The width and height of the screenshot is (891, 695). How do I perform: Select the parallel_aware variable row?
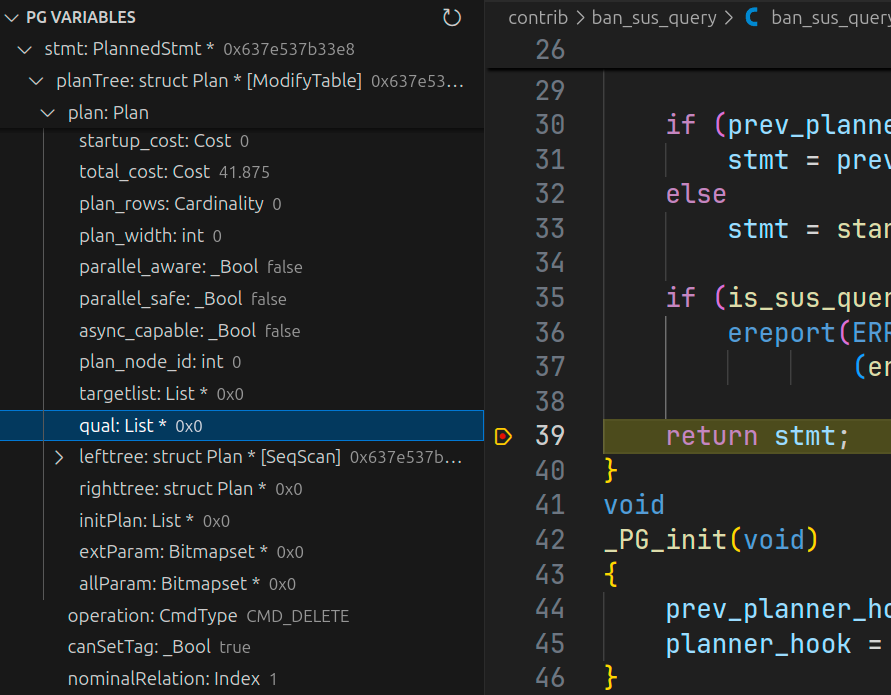tap(190, 267)
